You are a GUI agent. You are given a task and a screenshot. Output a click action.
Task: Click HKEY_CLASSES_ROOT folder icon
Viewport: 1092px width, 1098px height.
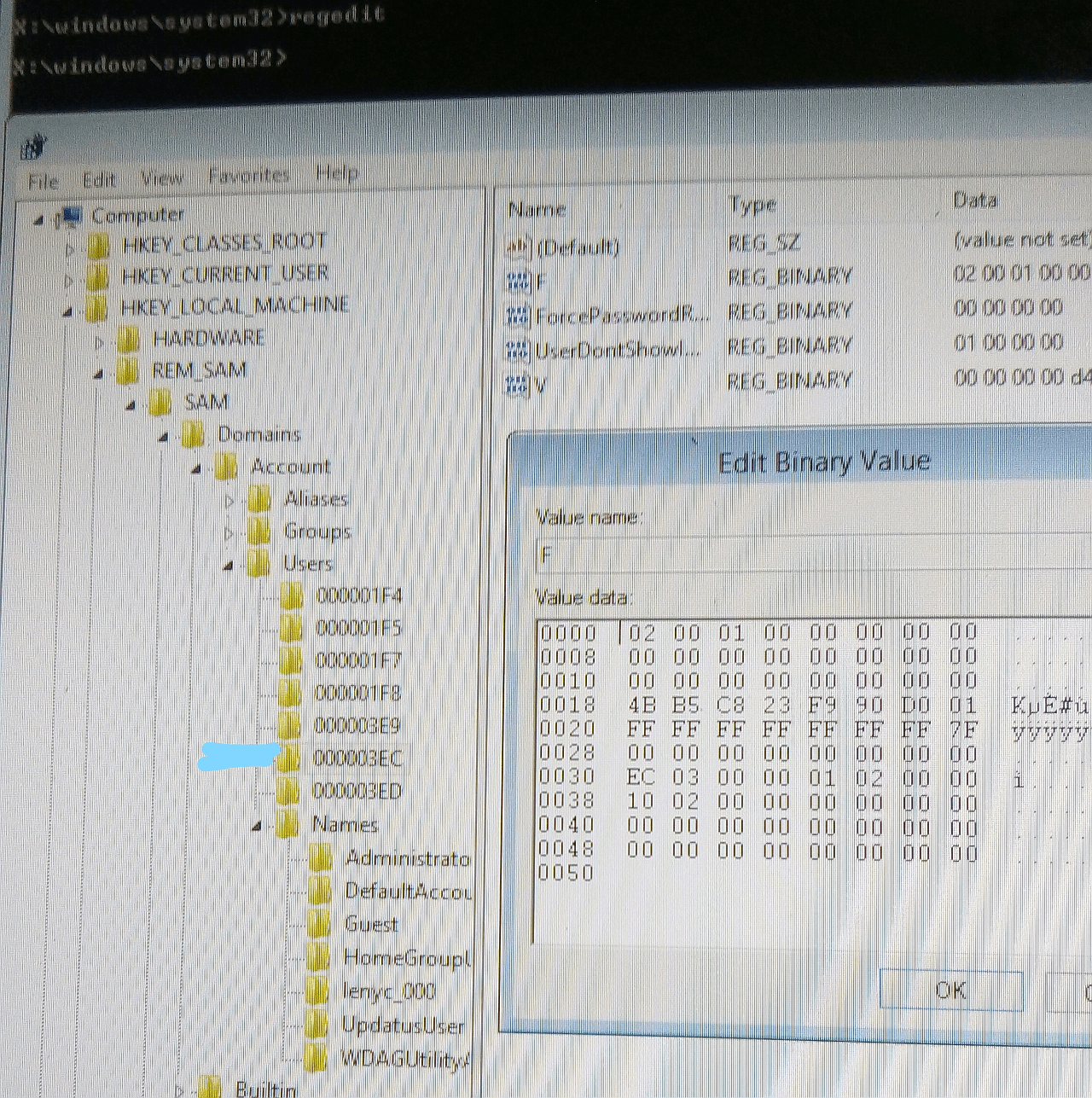tap(98, 247)
